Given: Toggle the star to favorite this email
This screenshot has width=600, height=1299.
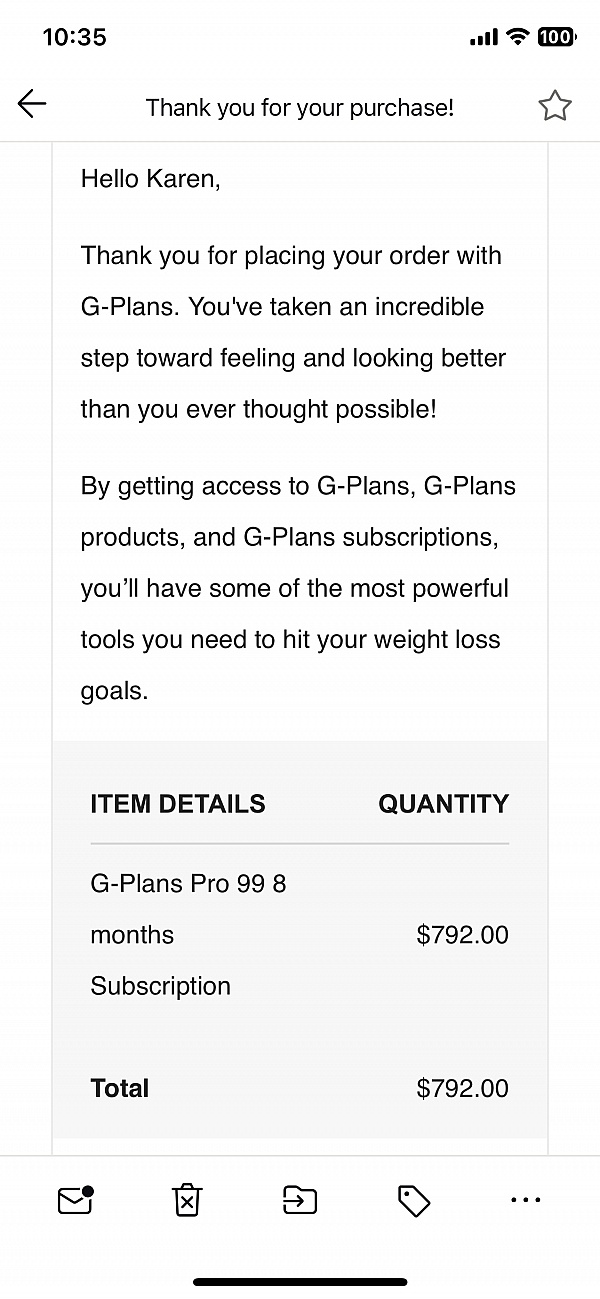Looking at the screenshot, I should click(x=555, y=104).
